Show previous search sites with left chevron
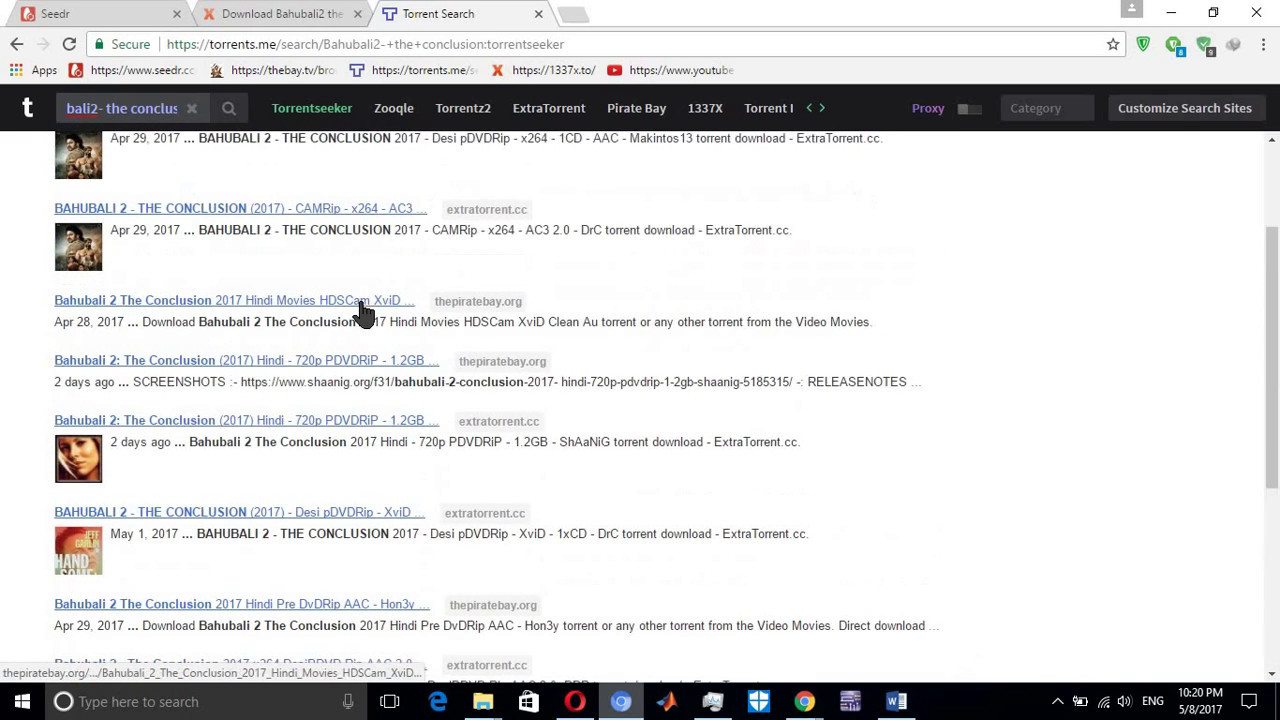This screenshot has height=720, width=1280. pyautogui.click(x=810, y=108)
